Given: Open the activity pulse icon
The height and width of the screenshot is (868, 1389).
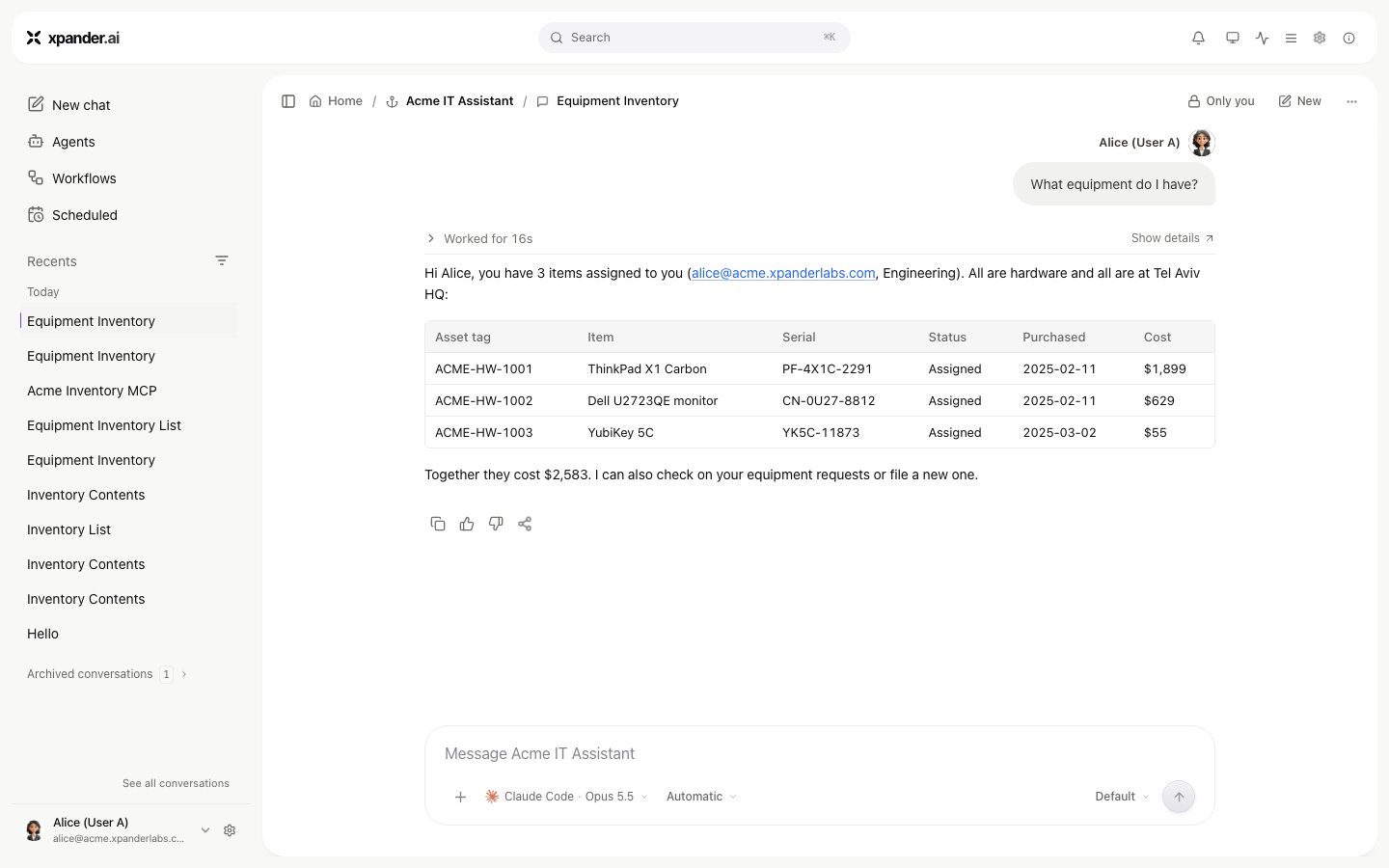Looking at the screenshot, I should click(1263, 38).
